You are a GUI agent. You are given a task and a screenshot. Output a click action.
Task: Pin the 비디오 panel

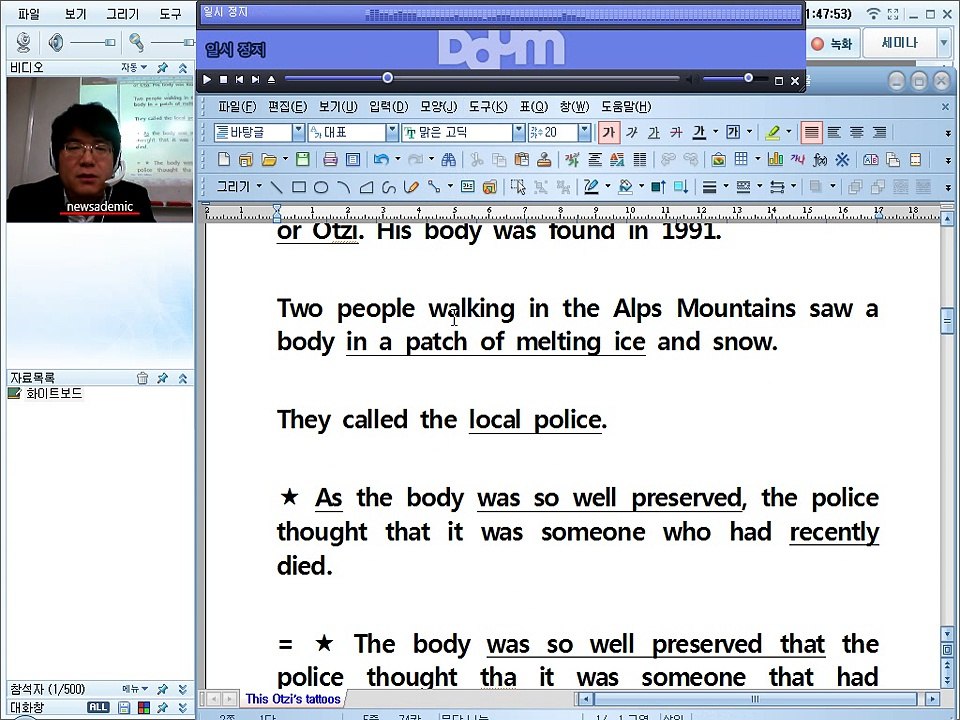162,67
